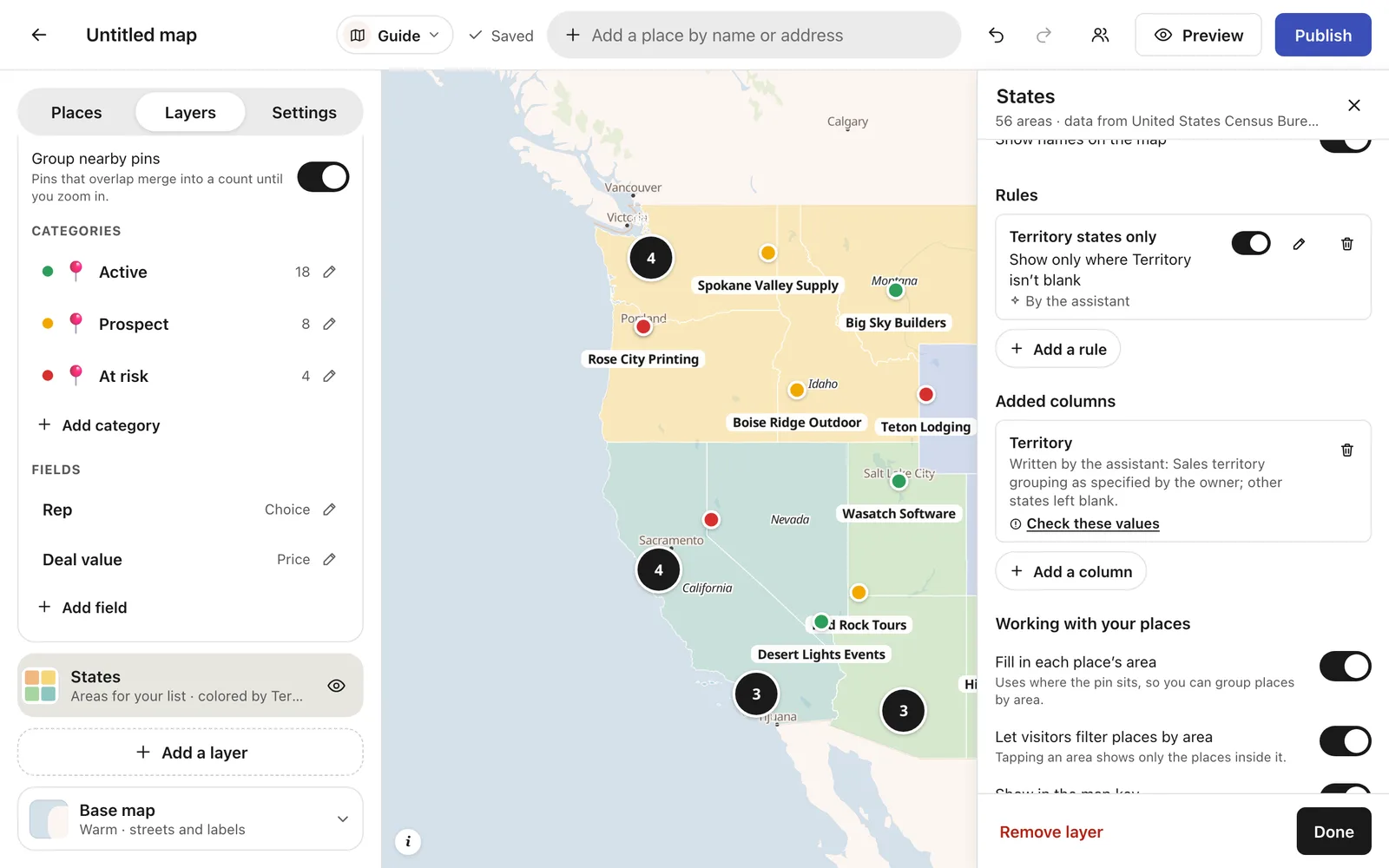
Task: Switch to the Settings tab
Action: coord(304,113)
